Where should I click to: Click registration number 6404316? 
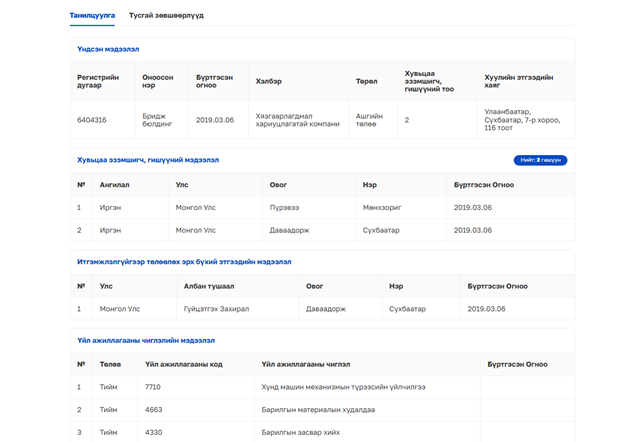92,120
